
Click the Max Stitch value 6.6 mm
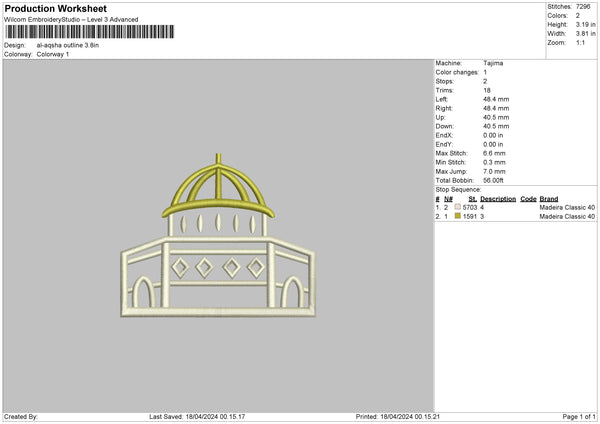point(494,153)
